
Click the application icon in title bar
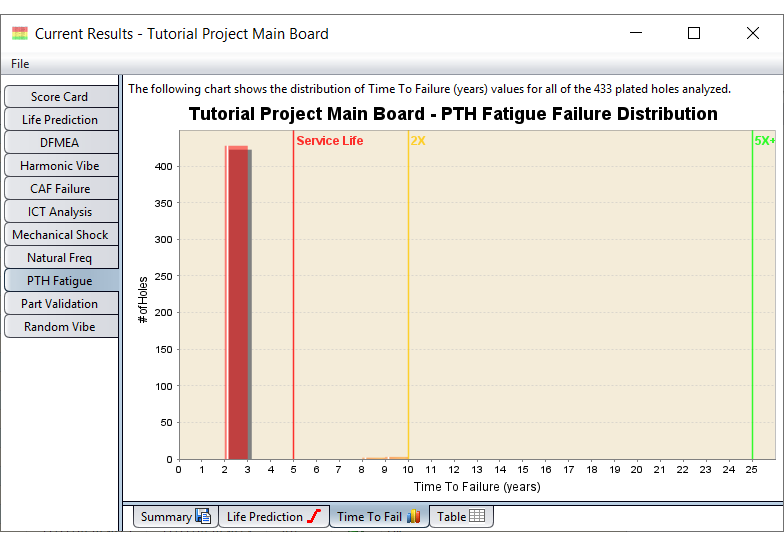pyautogui.click(x=20, y=34)
